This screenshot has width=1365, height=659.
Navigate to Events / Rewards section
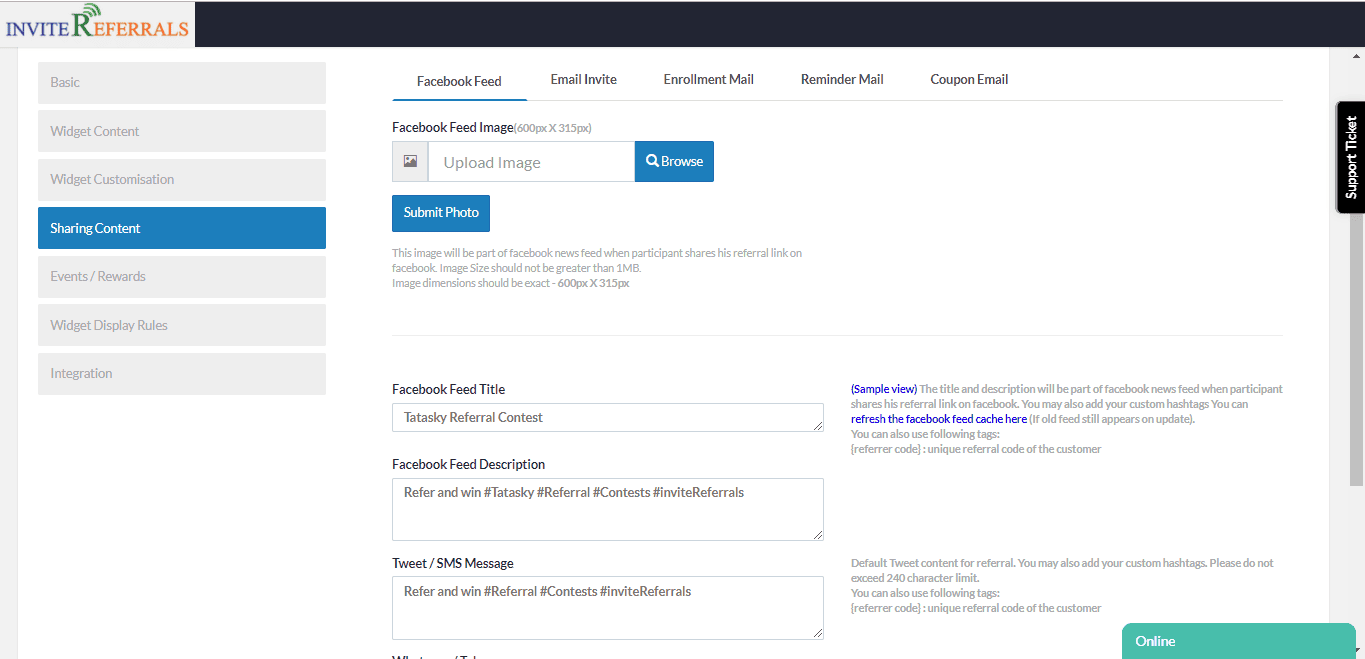pyautogui.click(x=182, y=277)
